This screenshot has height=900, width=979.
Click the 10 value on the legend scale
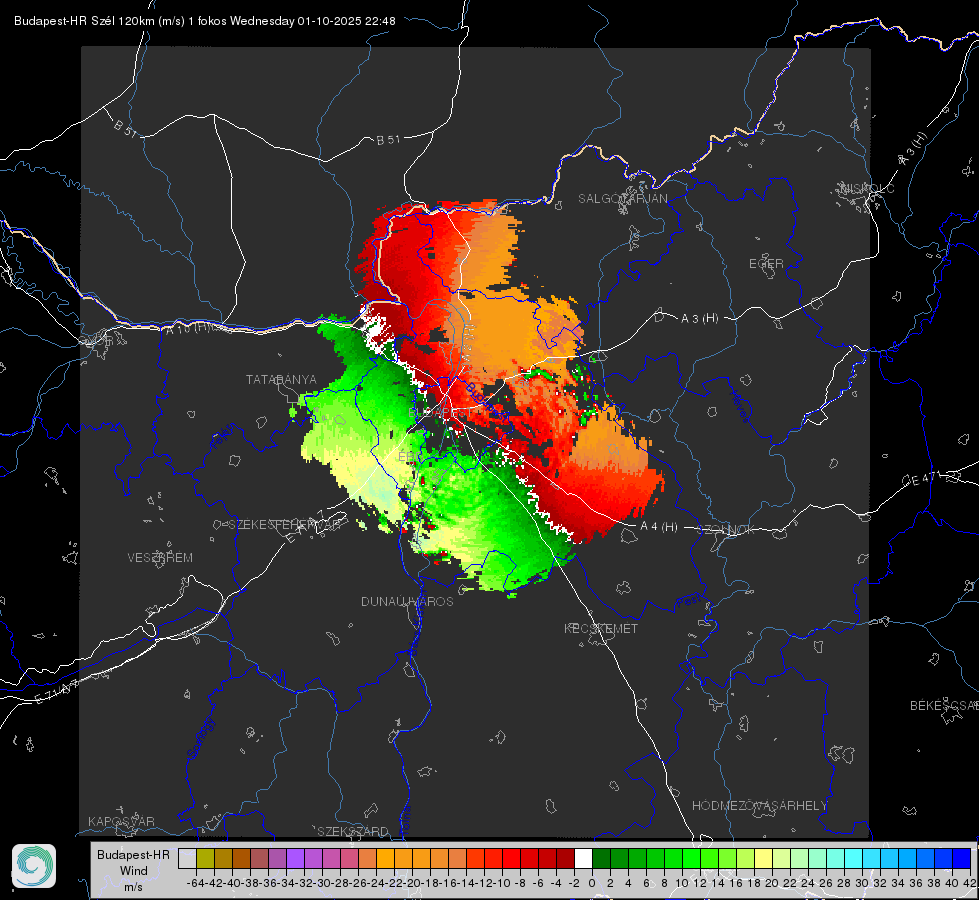coord(682,883)
